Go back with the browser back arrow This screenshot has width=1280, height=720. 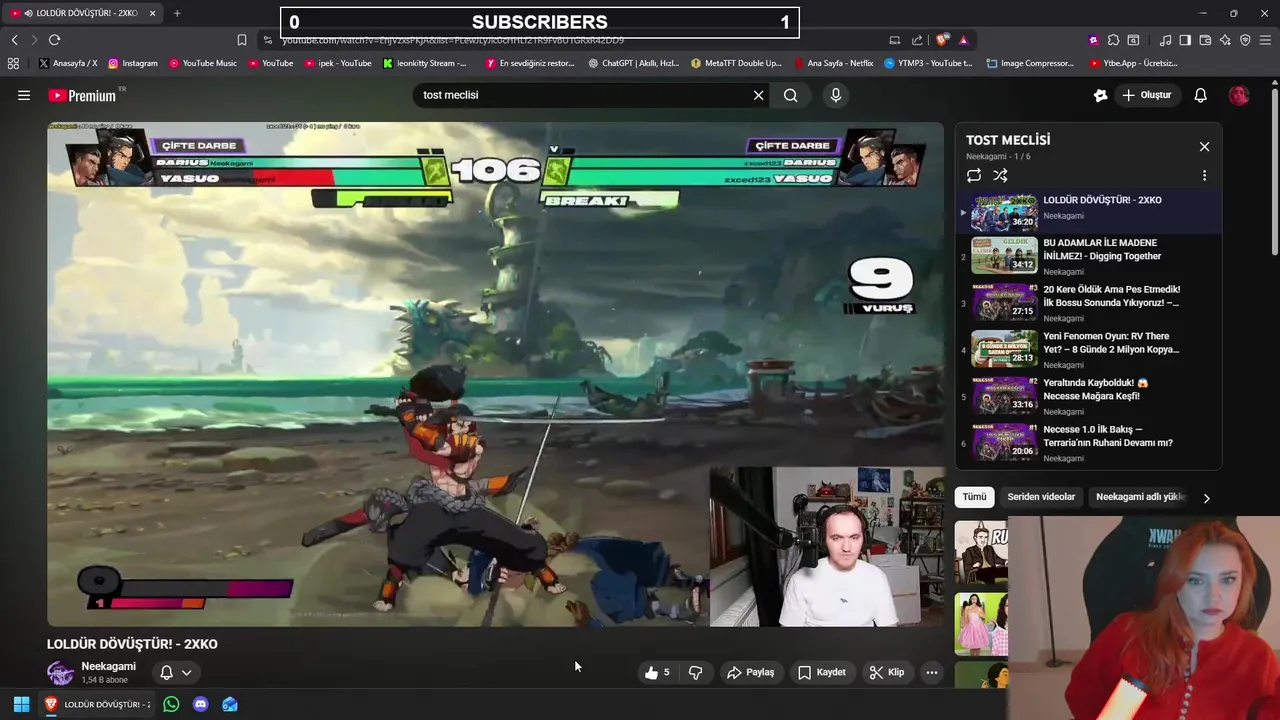14,40
